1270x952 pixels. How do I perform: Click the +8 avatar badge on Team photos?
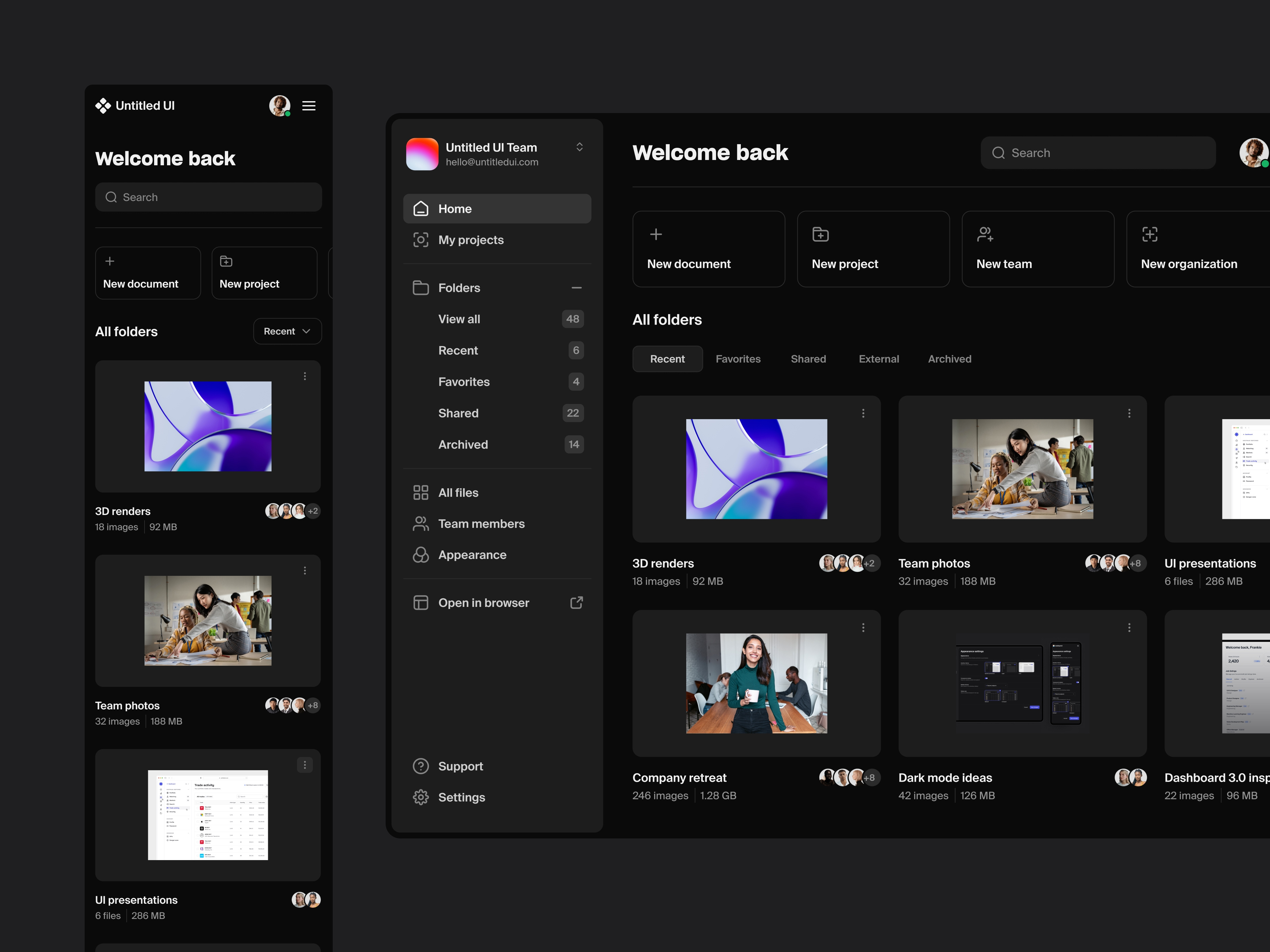click(x=1136, y=563)
